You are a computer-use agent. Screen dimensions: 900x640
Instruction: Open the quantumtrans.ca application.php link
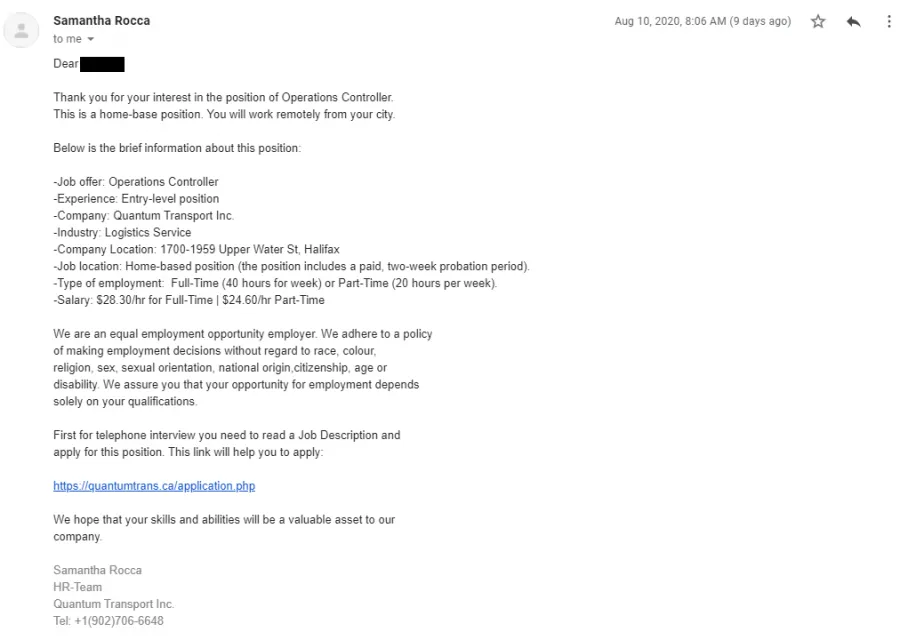pos(154,486)
